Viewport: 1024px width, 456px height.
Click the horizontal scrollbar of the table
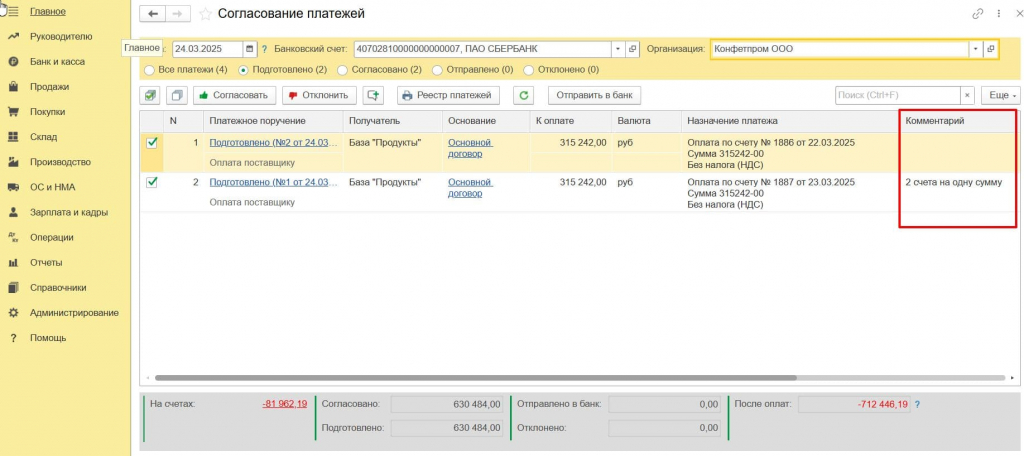[x=475, y=378]
